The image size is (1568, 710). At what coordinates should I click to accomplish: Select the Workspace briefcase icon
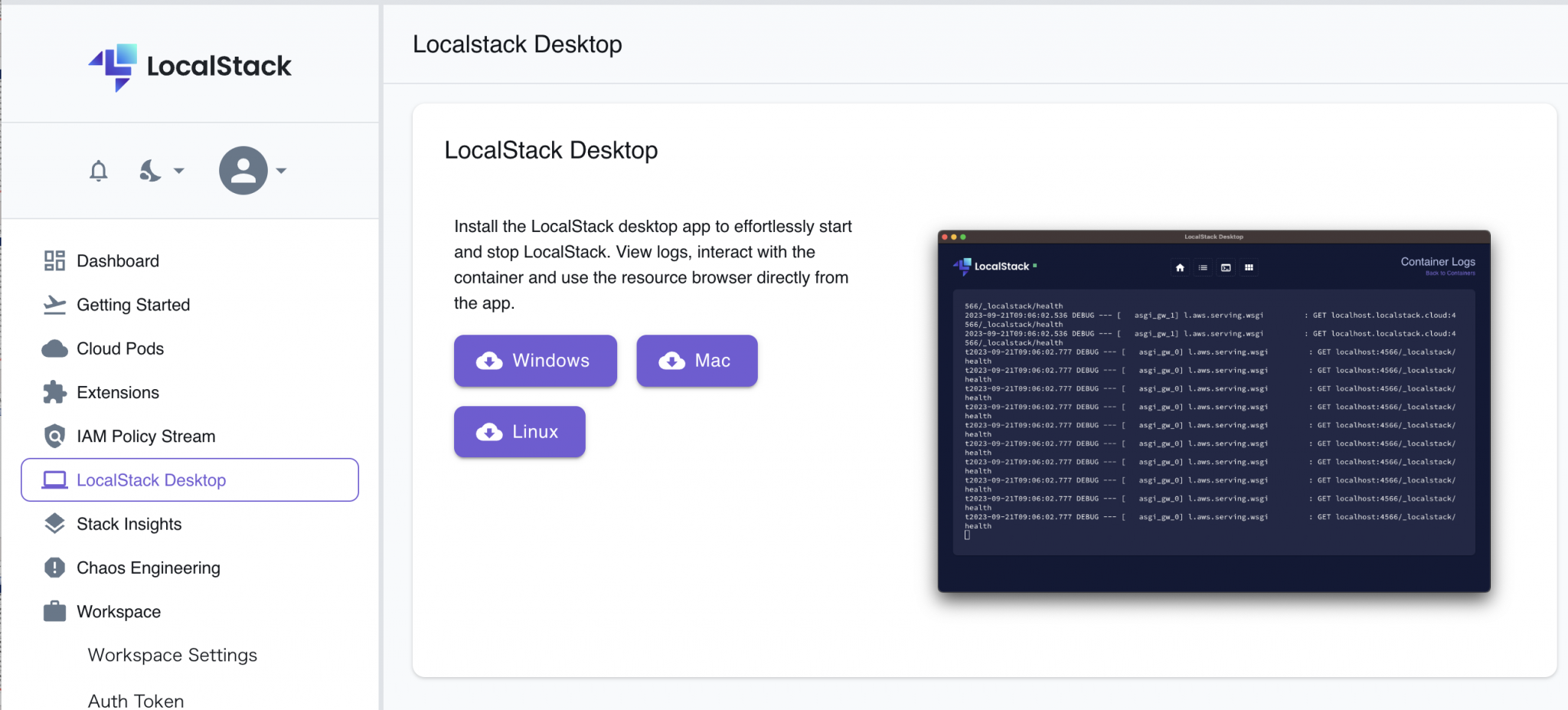pyautogui.click(x=54, y=611)
